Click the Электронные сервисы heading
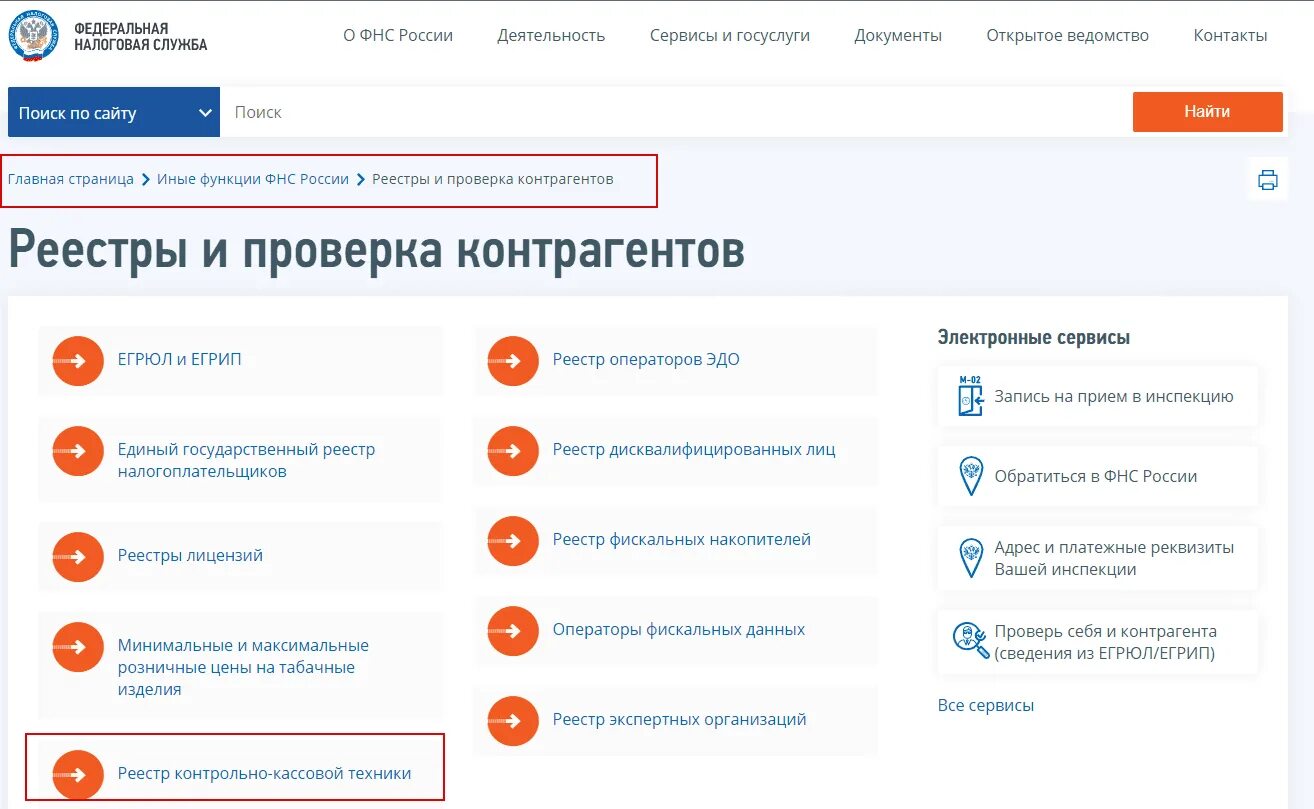Image resolution: width=1314 pixels, height=809 pixels. 1034,338
